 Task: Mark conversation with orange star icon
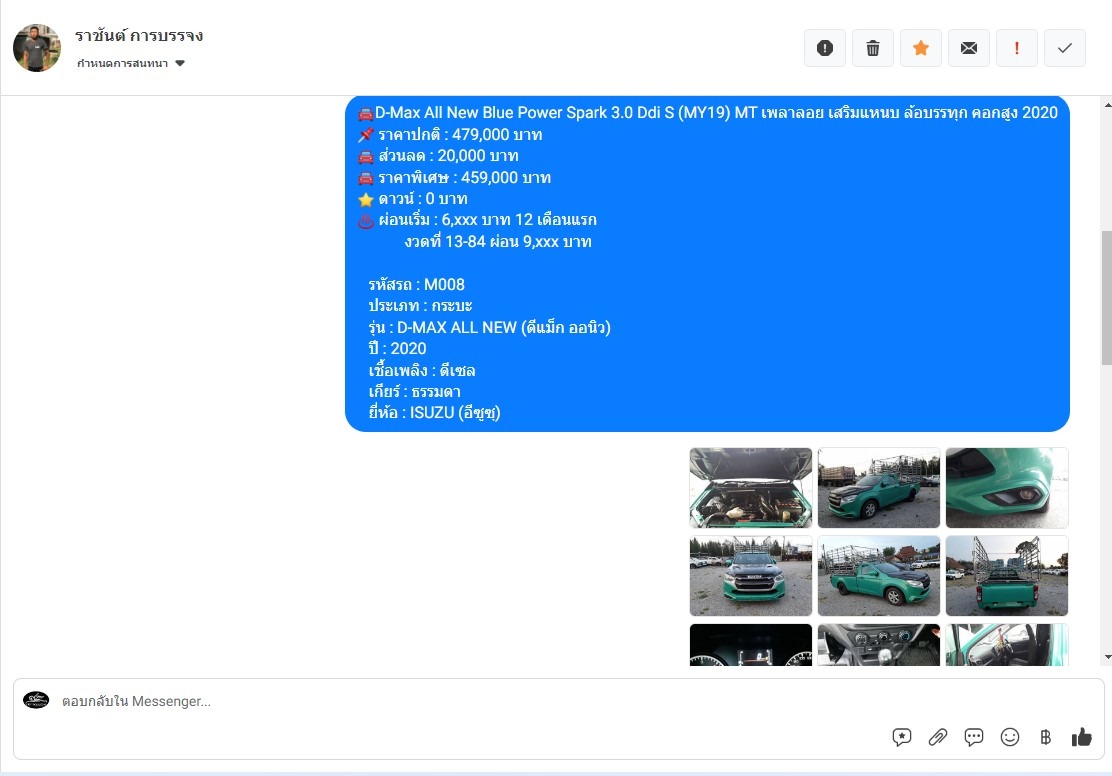pyautogui.click(x=921, y=48)
